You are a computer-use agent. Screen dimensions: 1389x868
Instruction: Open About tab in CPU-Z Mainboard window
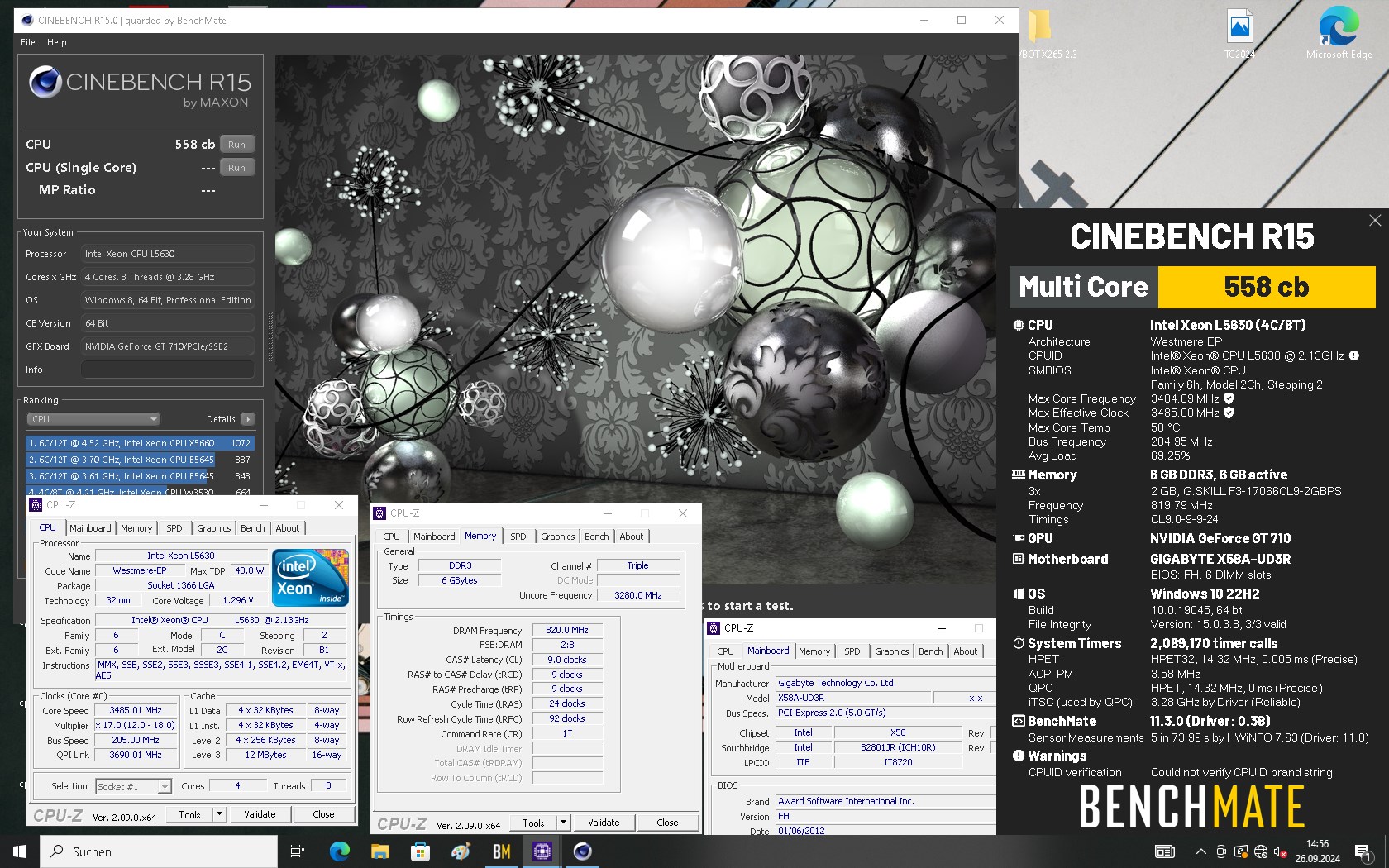(966, 651)
